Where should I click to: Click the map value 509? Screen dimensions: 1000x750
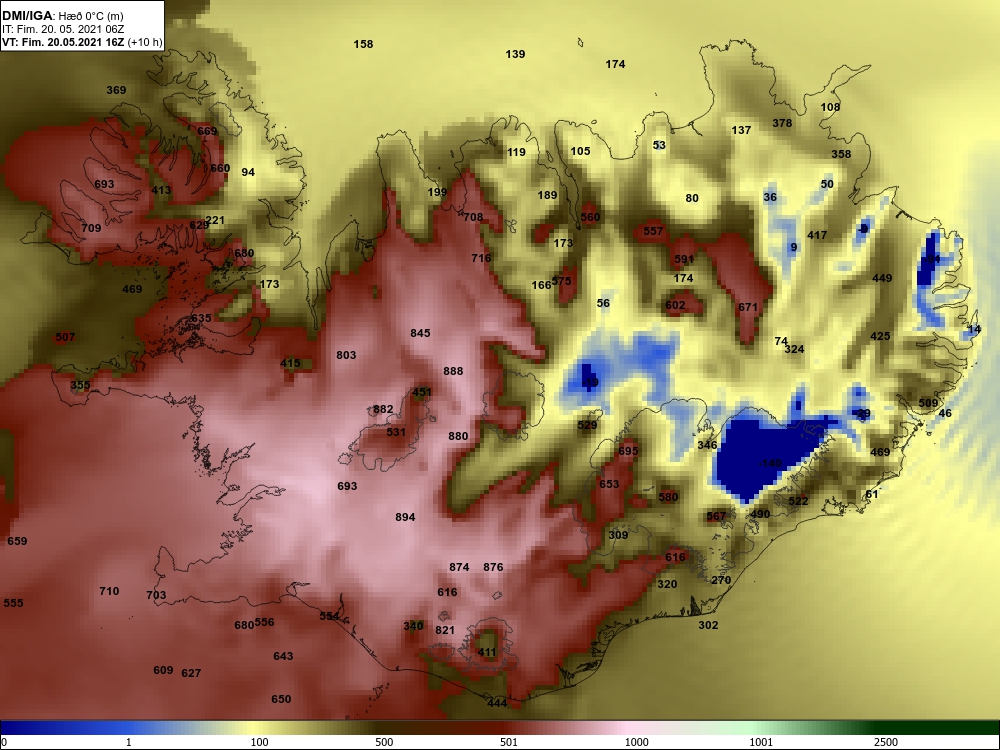928,403
